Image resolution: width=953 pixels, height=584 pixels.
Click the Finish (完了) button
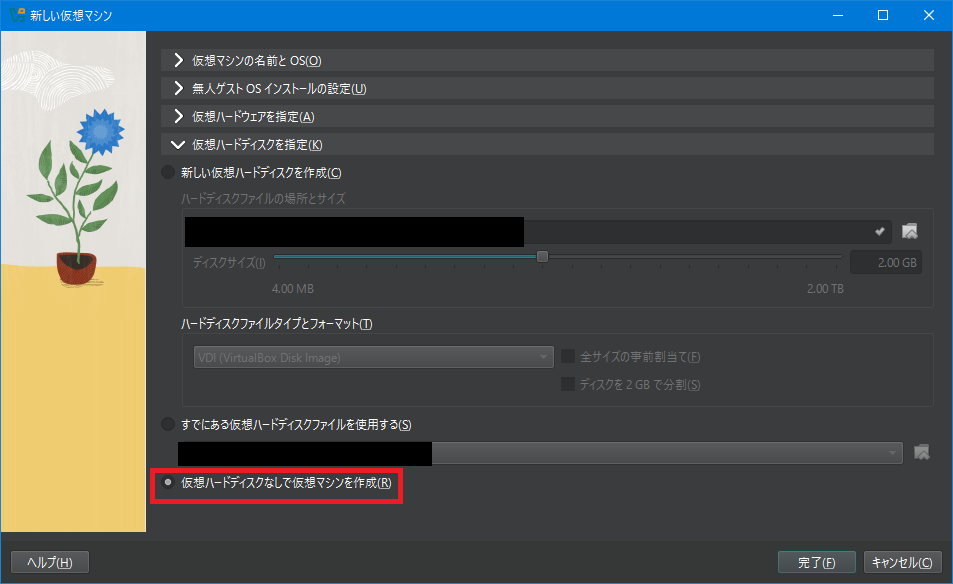tap(816, 562)
